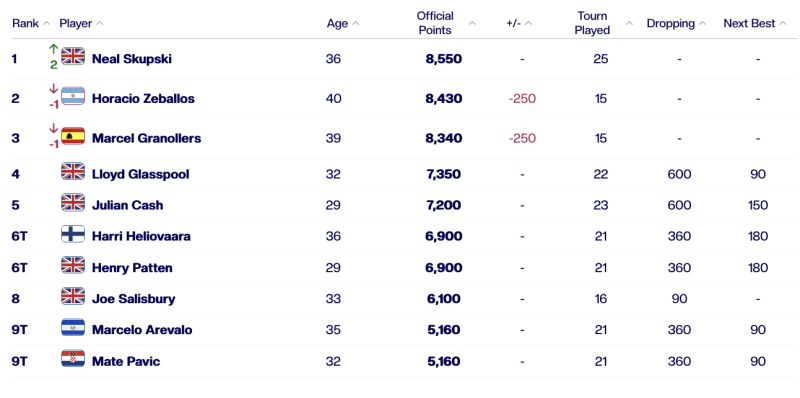Click the Spain flag beside Marcel Granollers

pyautogui.click(x=73, y=135)
